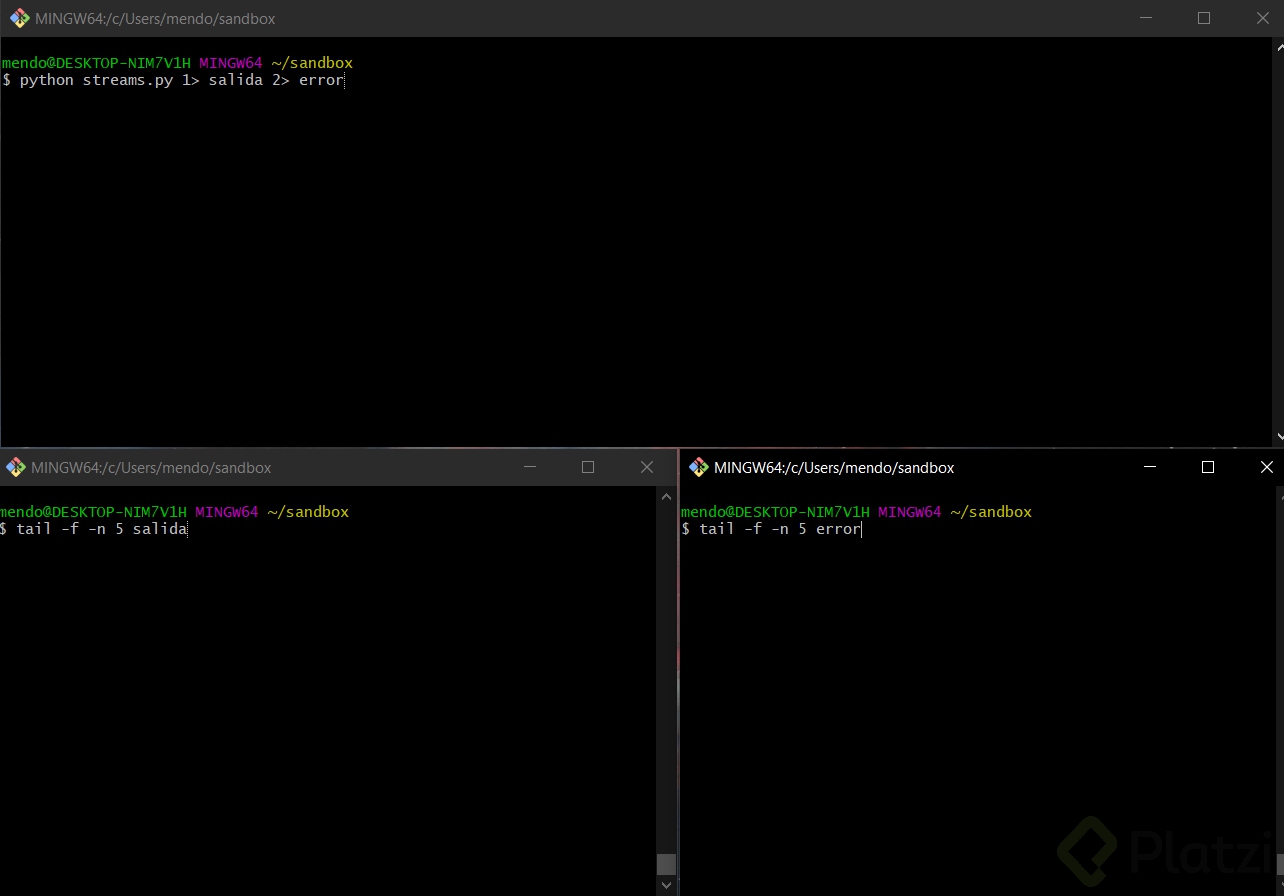Click '~/sandbox' path in top window prompt
Image resolution: width=1284 pixels, height=896 pixels.
(312, 63)
